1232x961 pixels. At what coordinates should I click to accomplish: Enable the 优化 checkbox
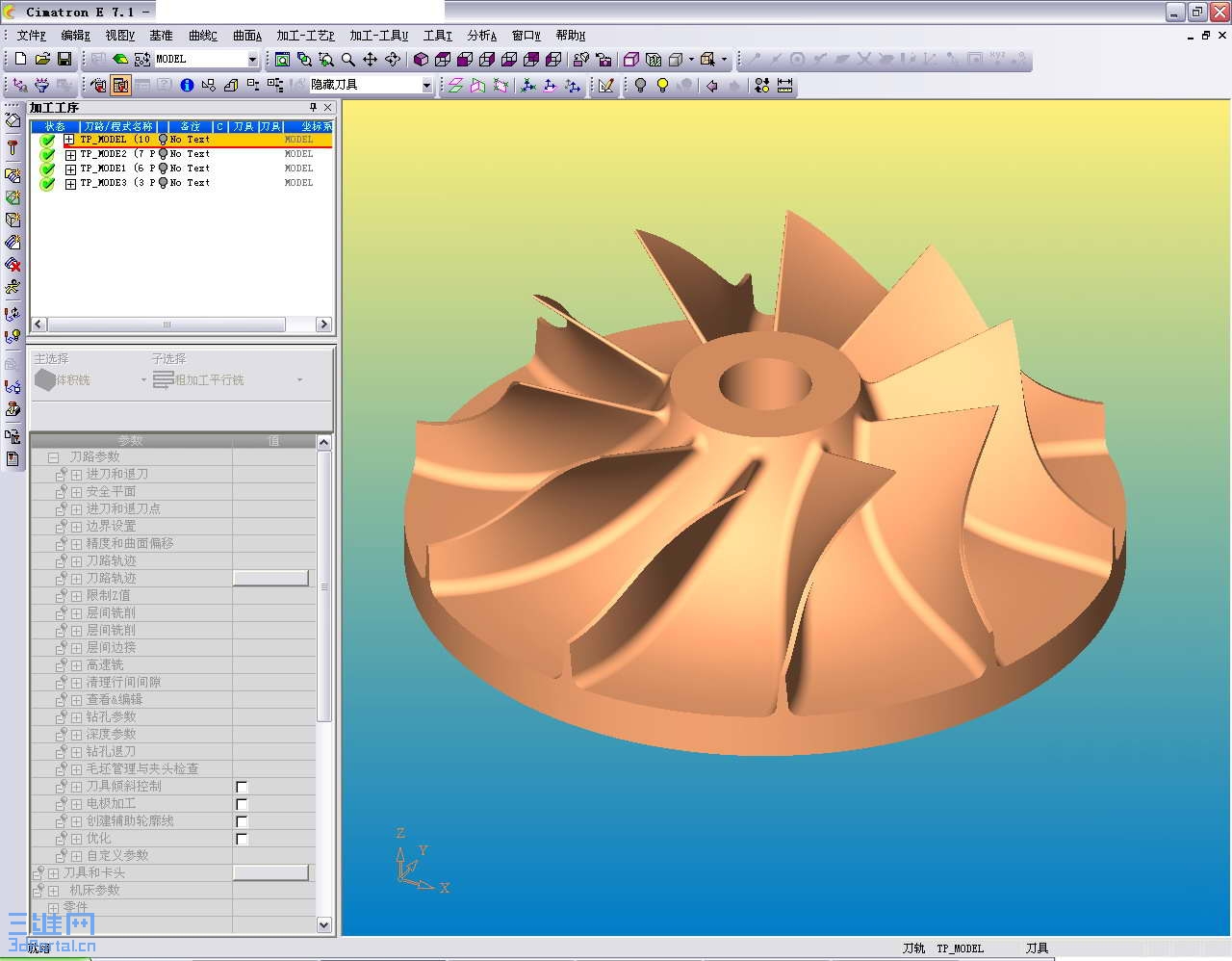click(242, 839)
